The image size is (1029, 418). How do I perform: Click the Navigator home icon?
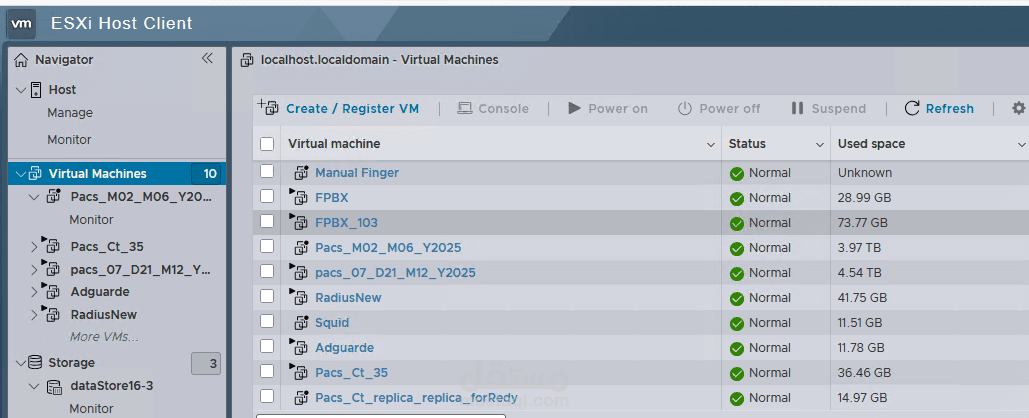point(22,60)
